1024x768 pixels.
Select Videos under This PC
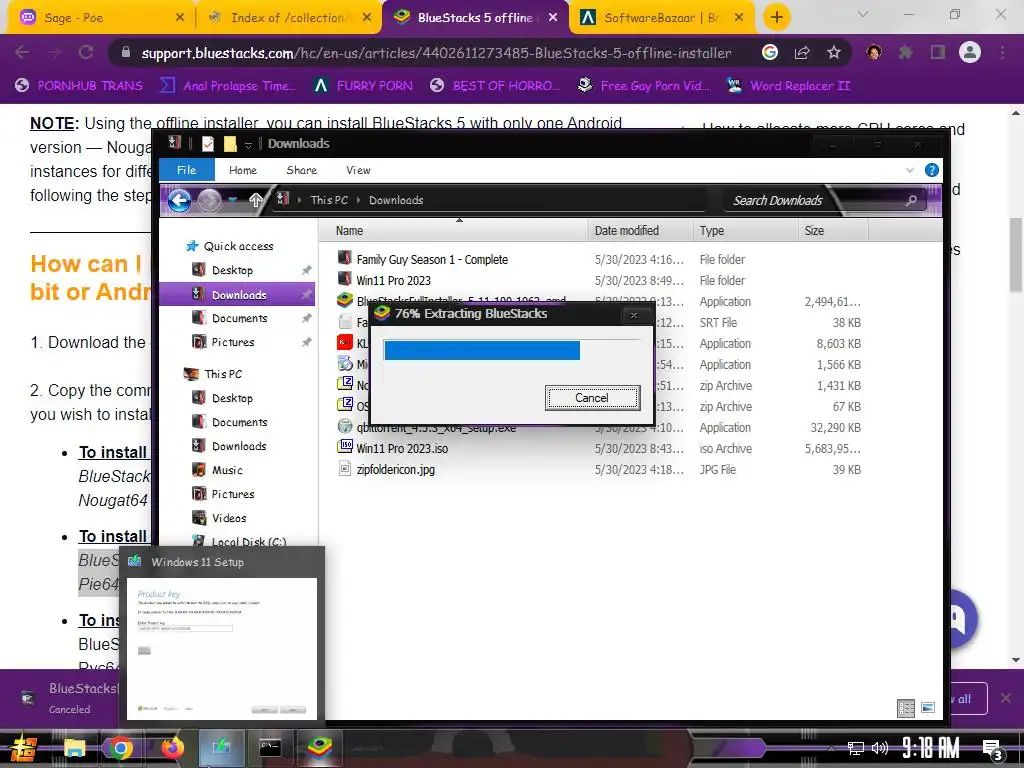tap(228, 518)
